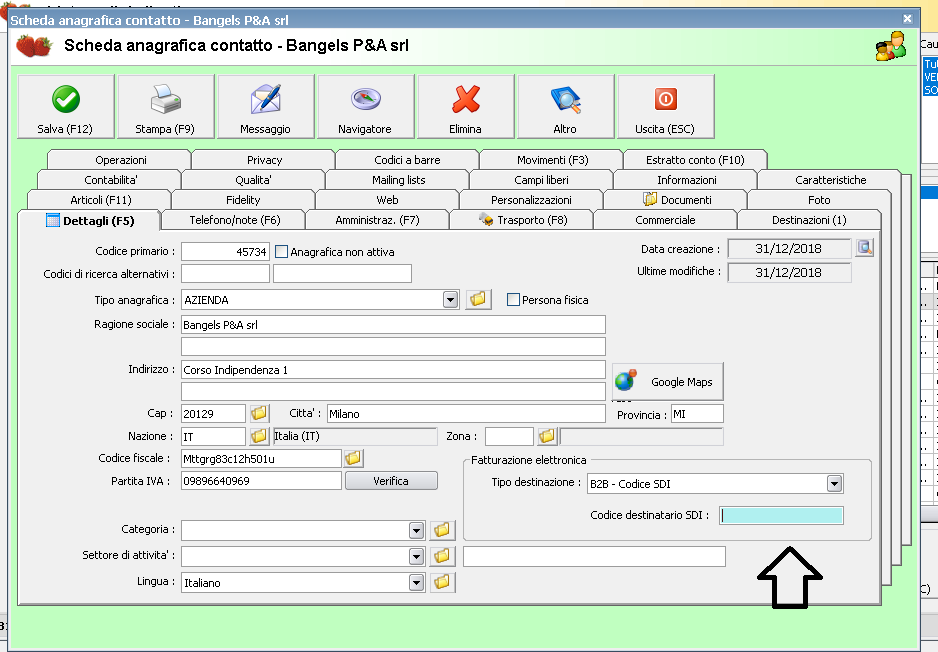Expand the Settore di attivita' dropdown
Viewport: 938px width, 652px height.
[416, 556]
